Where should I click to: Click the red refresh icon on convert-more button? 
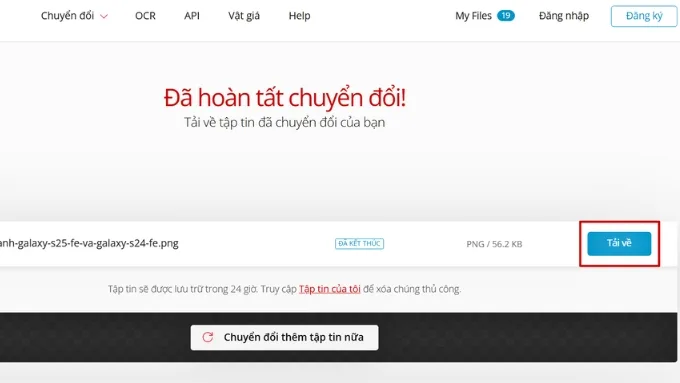(x=208, y=337)
